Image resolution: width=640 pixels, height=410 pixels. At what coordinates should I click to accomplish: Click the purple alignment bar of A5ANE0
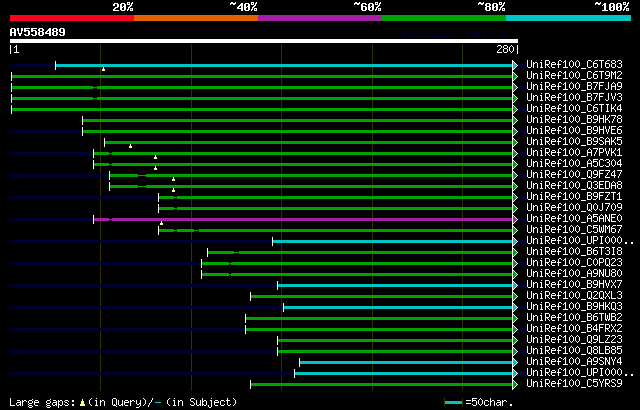coord(303,219)
